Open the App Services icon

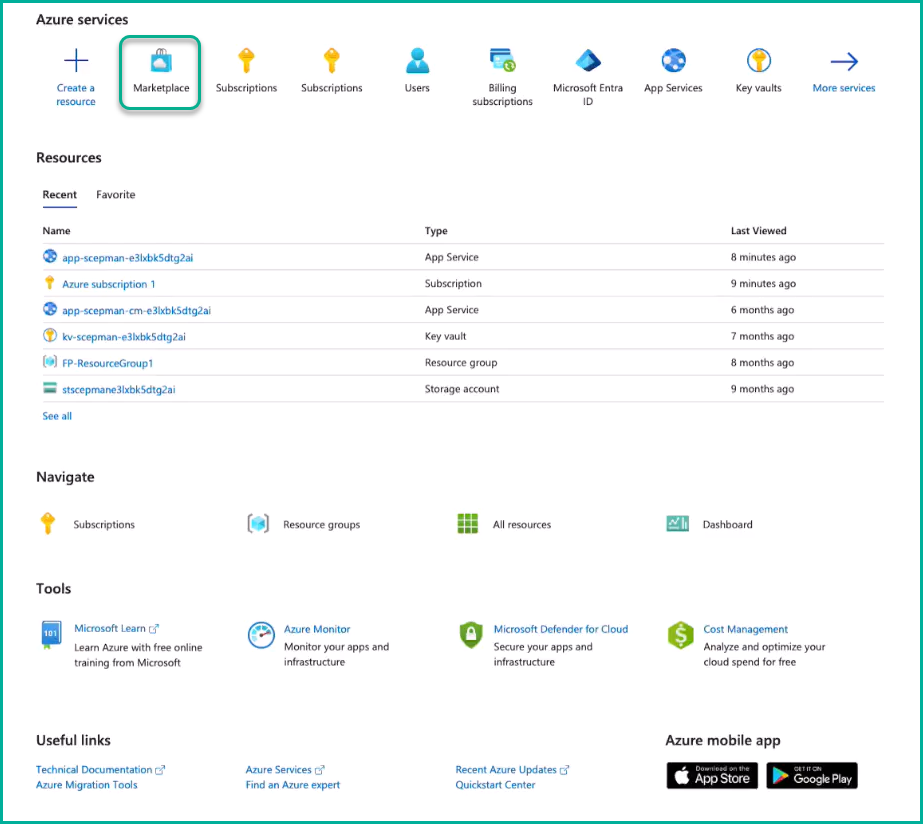pos(673,62)
